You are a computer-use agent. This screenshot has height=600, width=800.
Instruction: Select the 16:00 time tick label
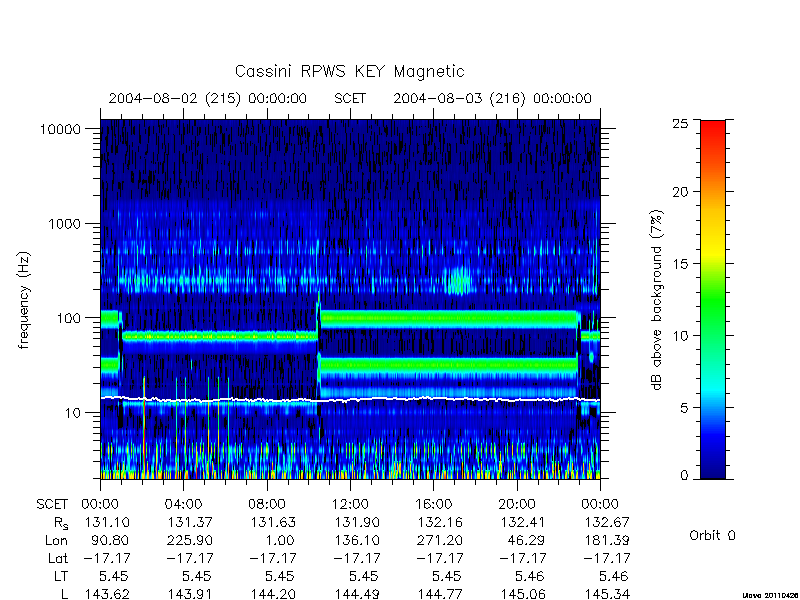(434, 505)
